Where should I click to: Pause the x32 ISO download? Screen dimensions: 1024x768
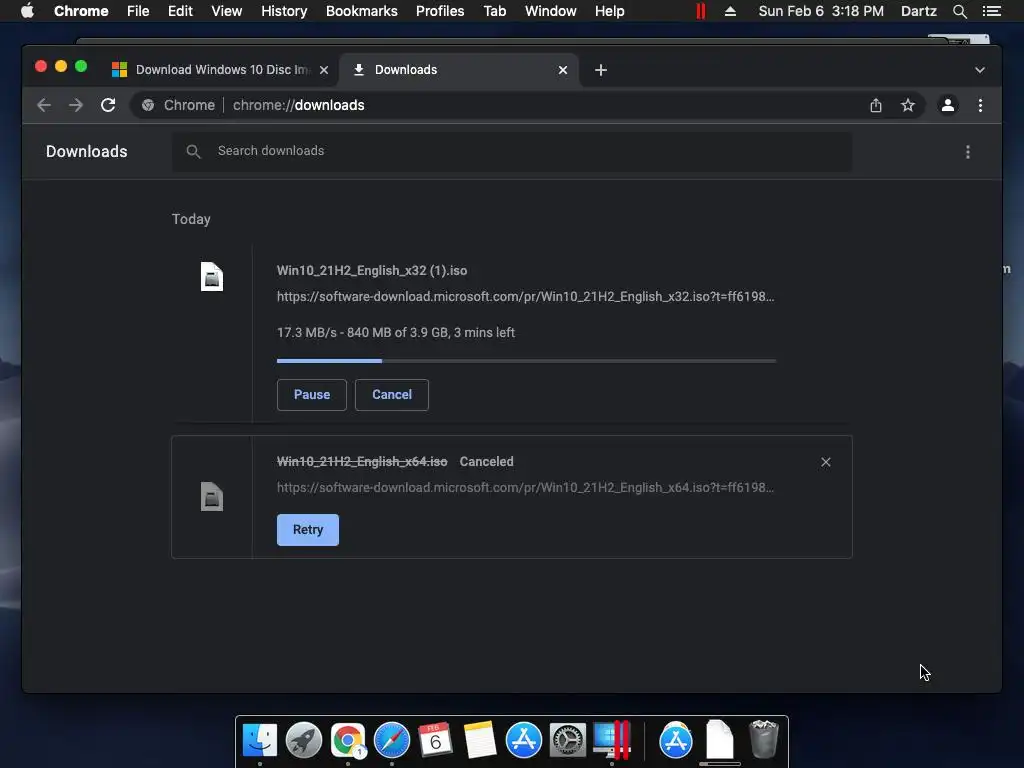(x=312, y=395)
